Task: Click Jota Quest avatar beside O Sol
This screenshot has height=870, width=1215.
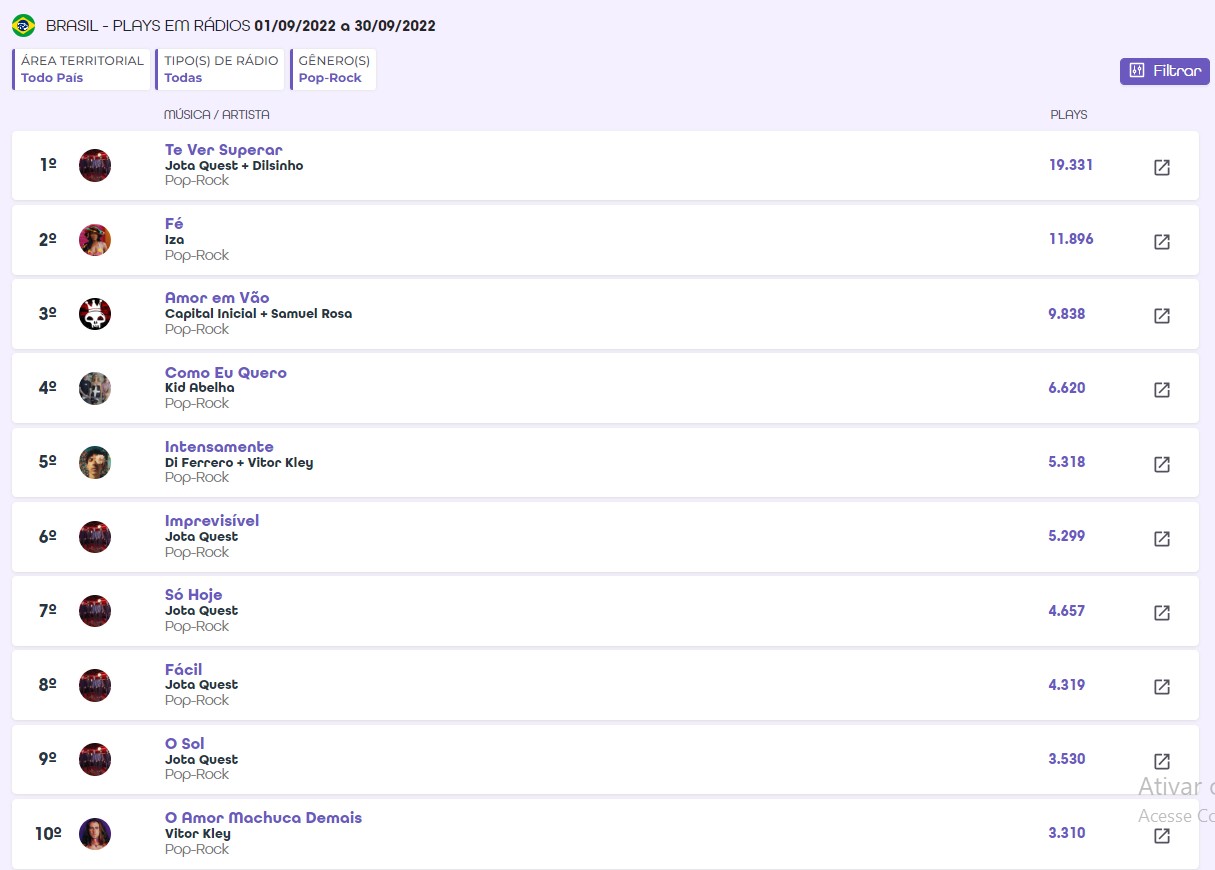Action: [x=95, y=759]
